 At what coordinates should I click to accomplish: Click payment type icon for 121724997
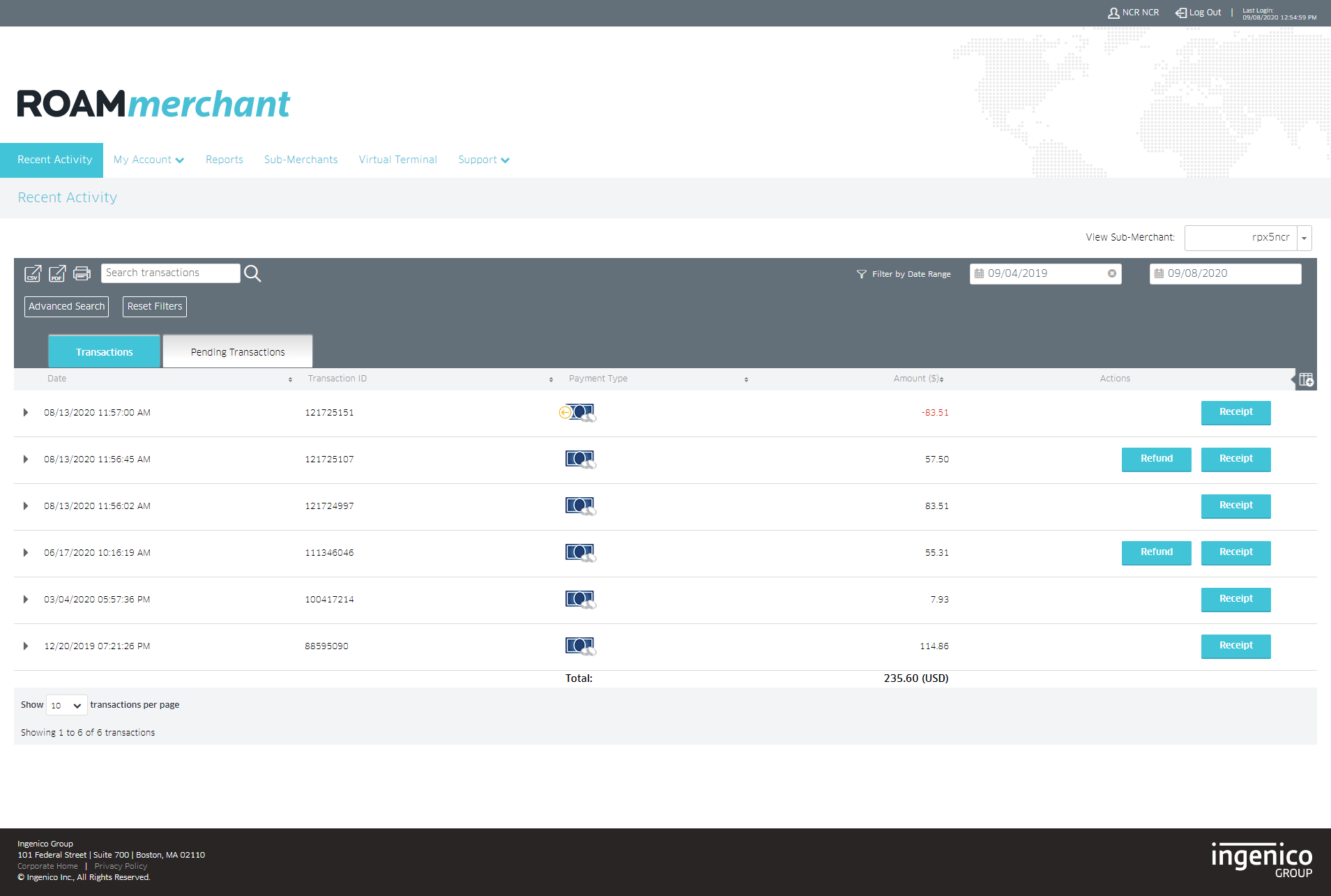click(x=580, y=506)
